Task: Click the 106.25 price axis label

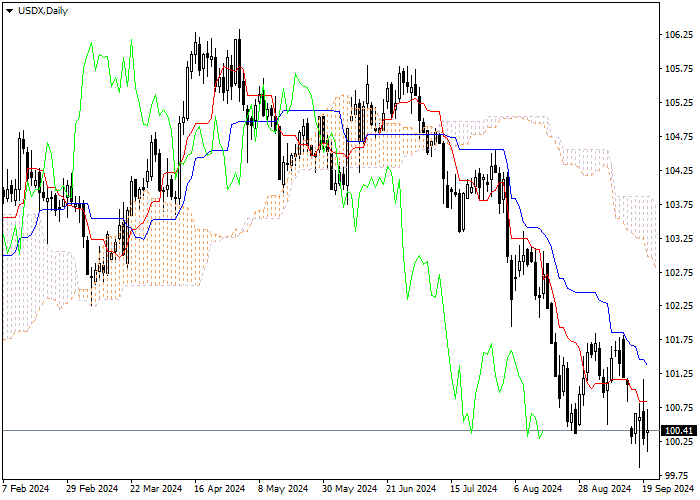Action: click(x=679, y=35)
